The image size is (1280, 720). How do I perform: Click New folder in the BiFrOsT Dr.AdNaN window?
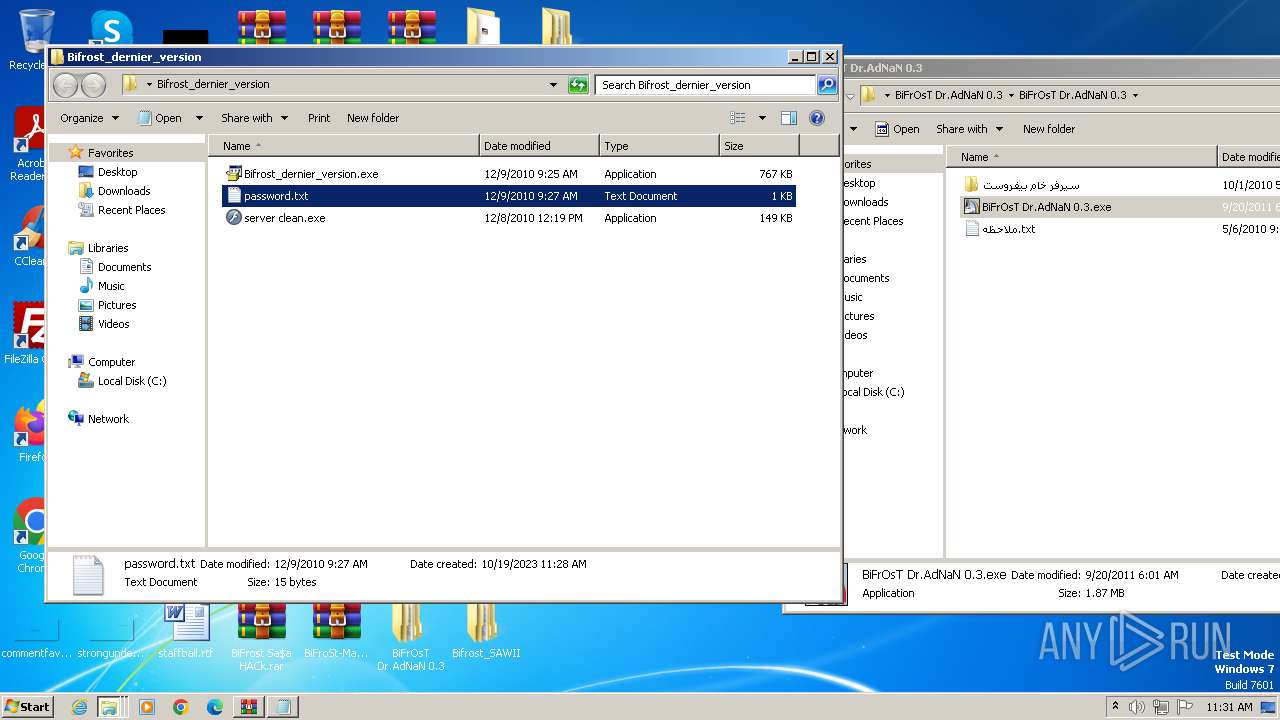[x=1049, y=129]
